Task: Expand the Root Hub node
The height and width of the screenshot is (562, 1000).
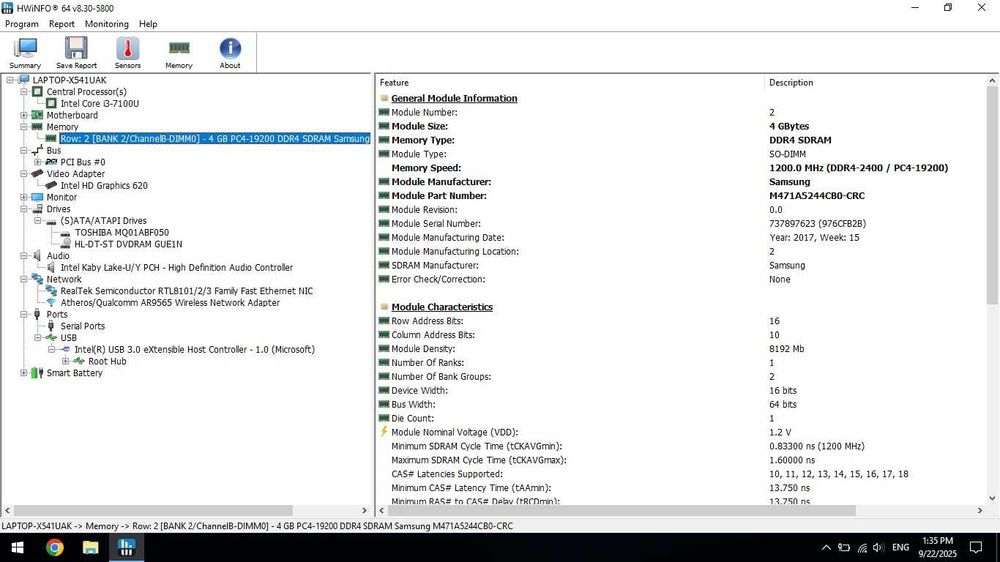Action: 66,361
